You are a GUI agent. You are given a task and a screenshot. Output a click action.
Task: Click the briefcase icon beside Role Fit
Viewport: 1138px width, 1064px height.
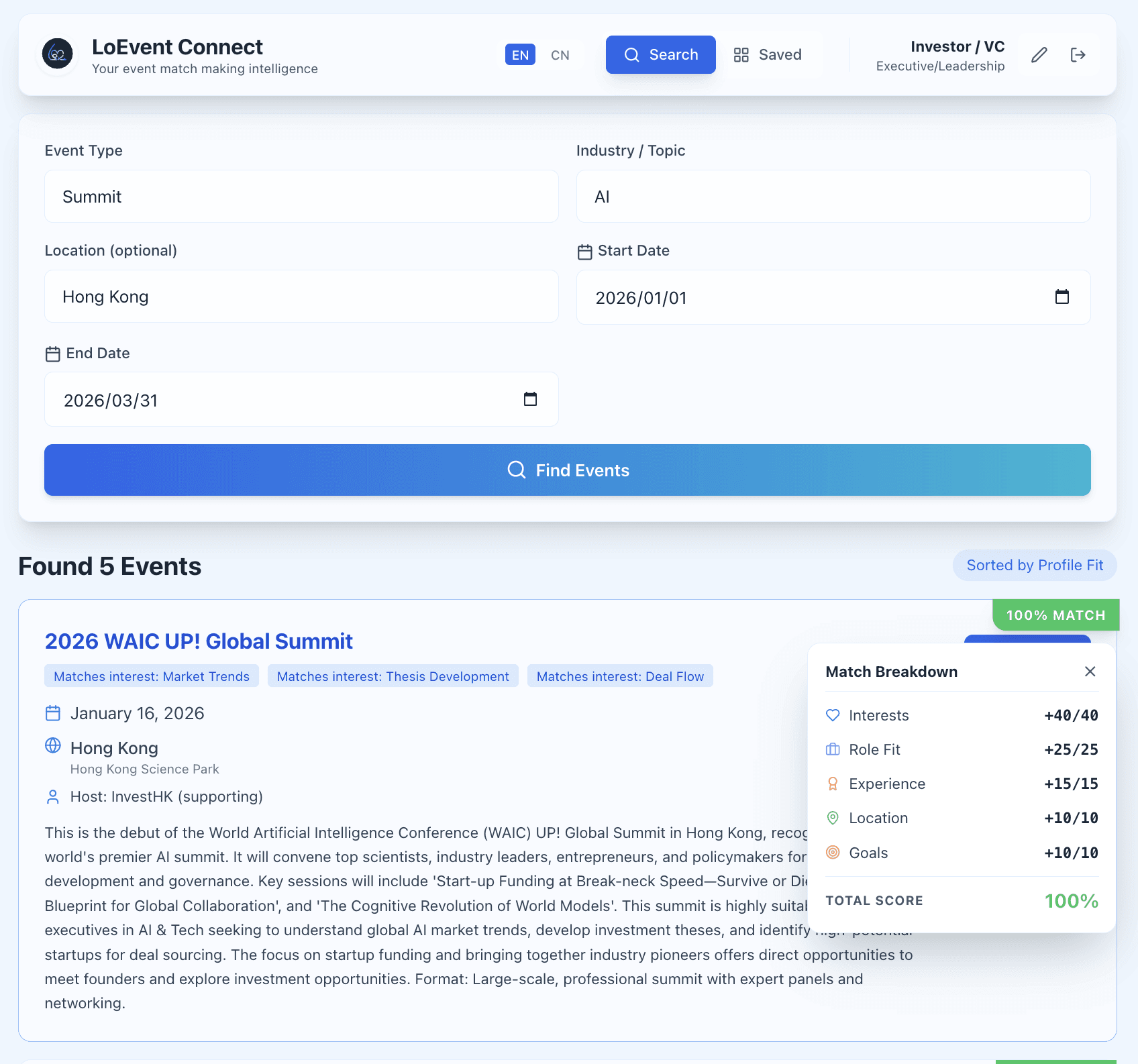click(x=833, y=749)
